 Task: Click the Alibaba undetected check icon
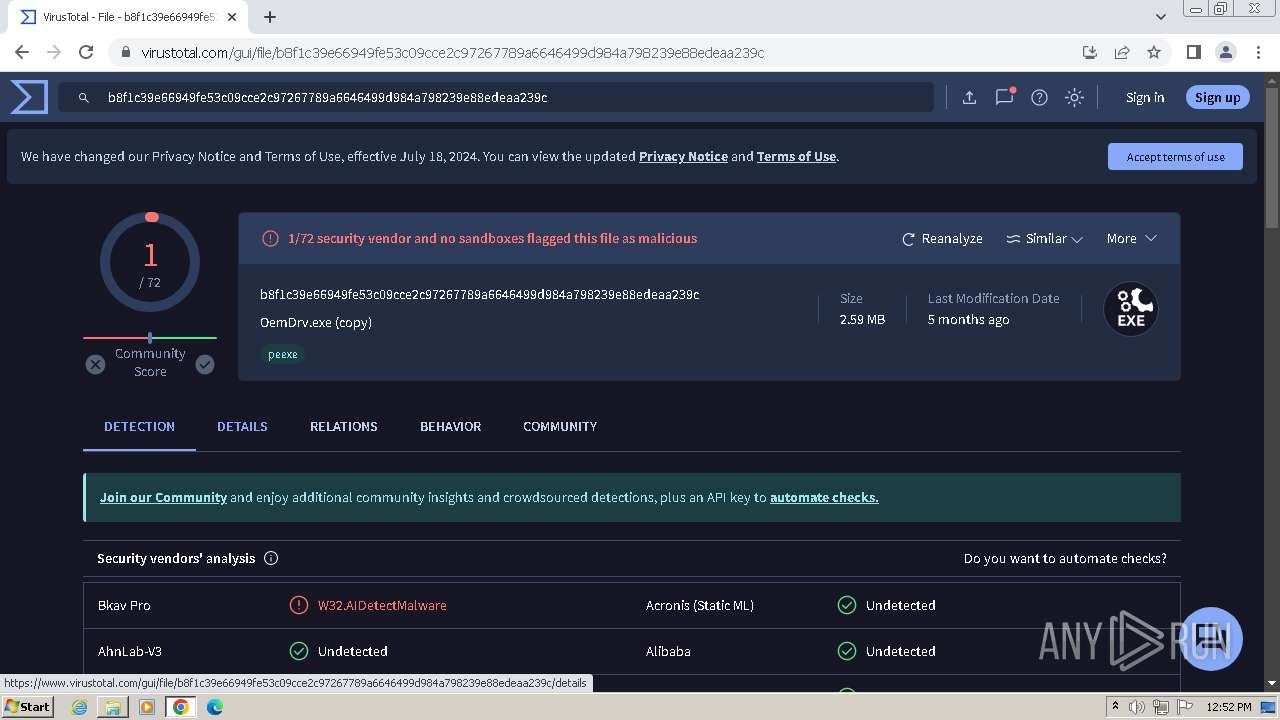tap(847, 651)
